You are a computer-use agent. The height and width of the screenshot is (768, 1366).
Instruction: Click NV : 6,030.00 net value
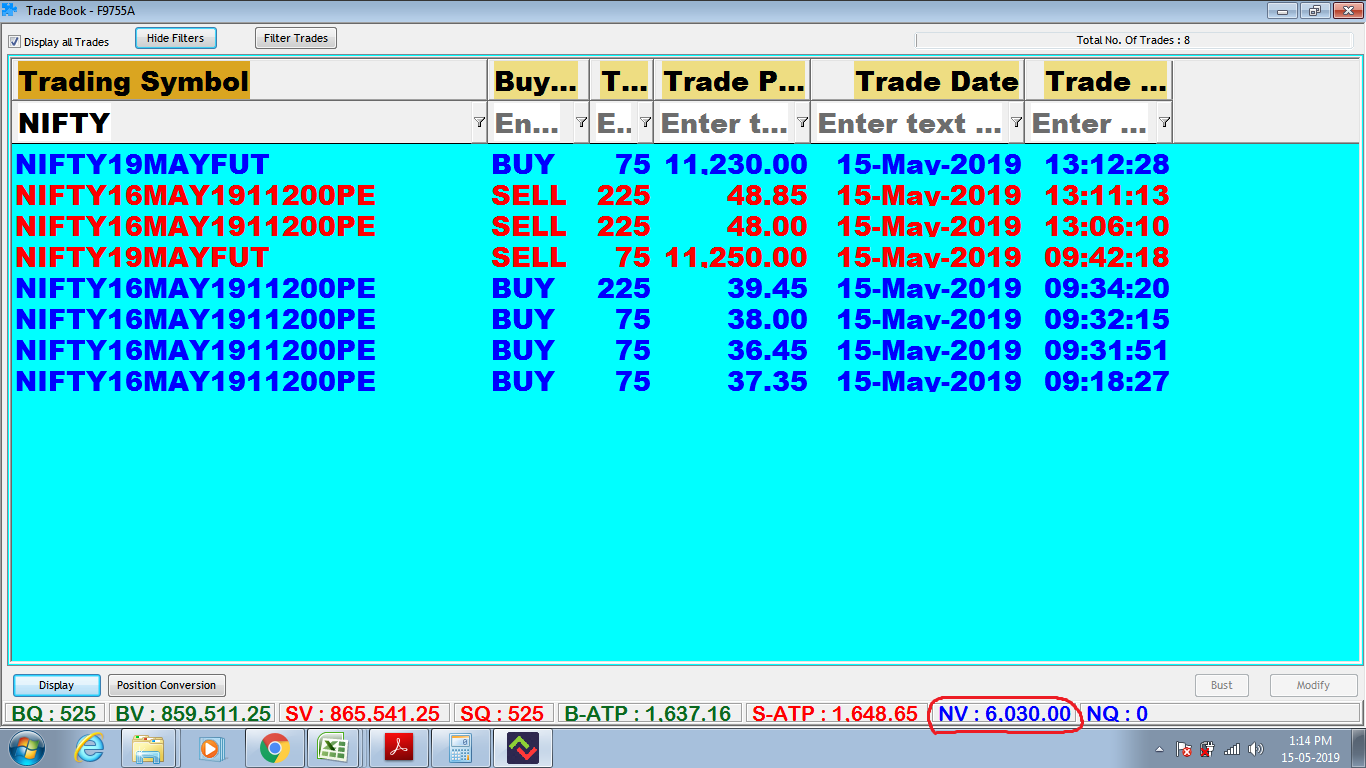coord(1005,714)
